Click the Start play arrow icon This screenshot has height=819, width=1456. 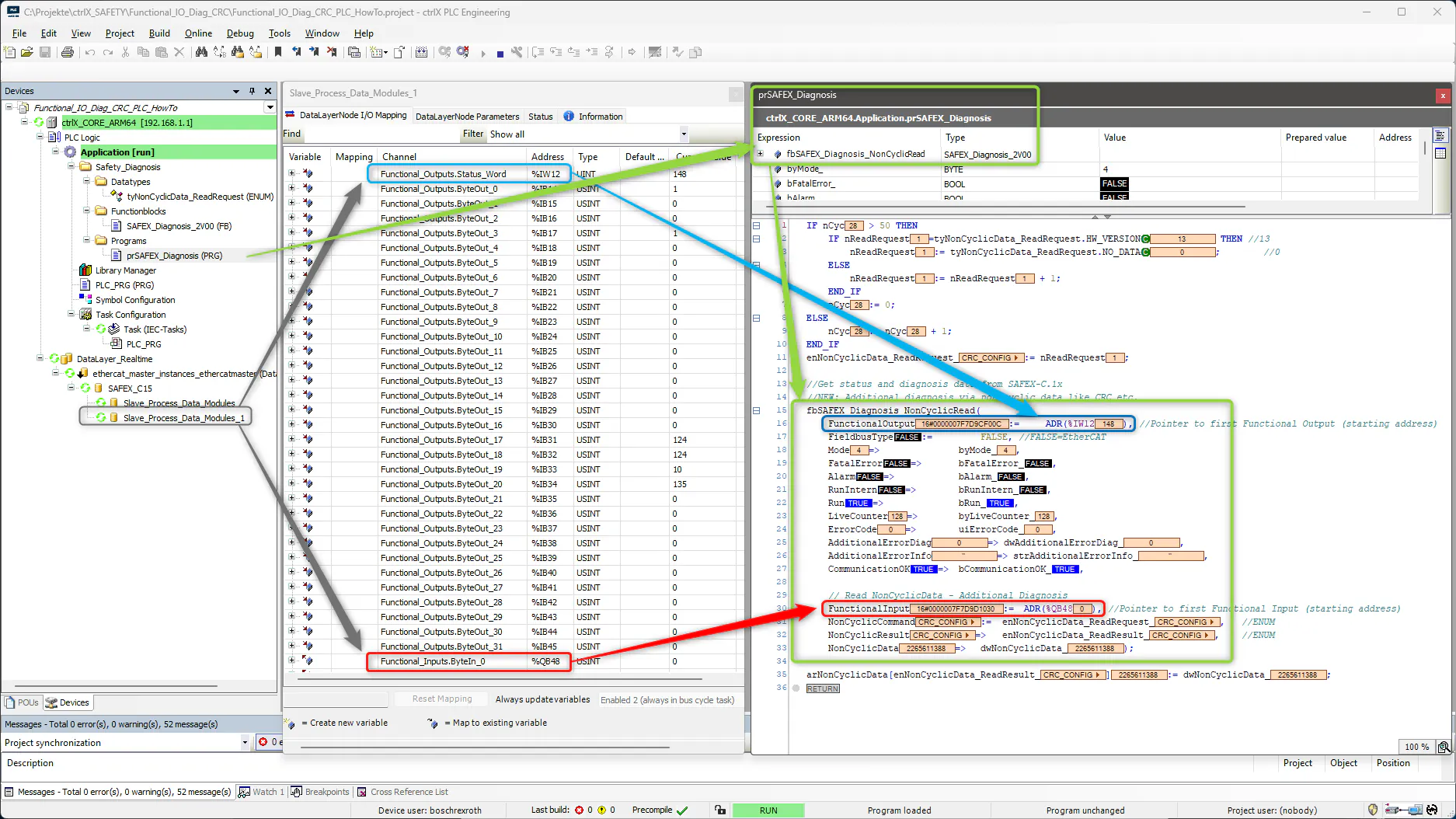[483, 53]
